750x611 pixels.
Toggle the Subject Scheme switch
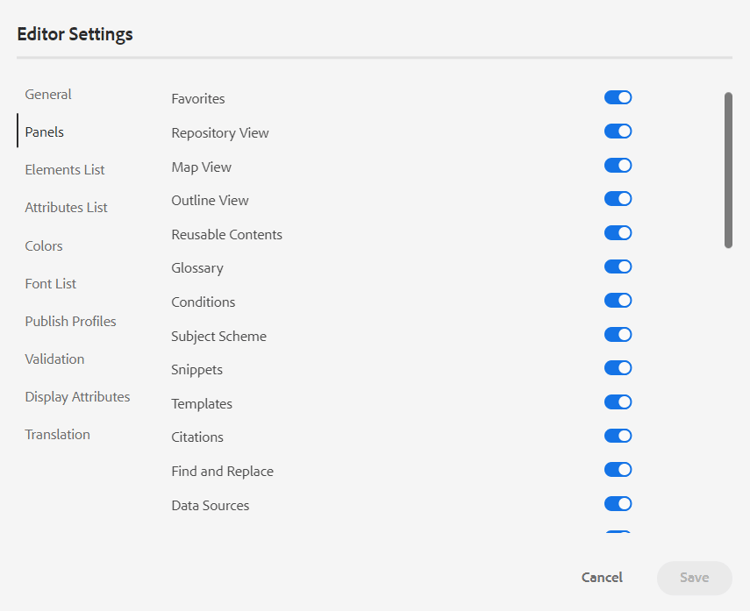tap(618, 335)
